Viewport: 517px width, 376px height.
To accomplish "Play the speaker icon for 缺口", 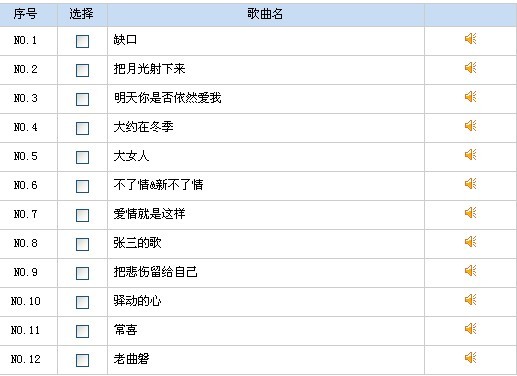I will click(470, 39).
